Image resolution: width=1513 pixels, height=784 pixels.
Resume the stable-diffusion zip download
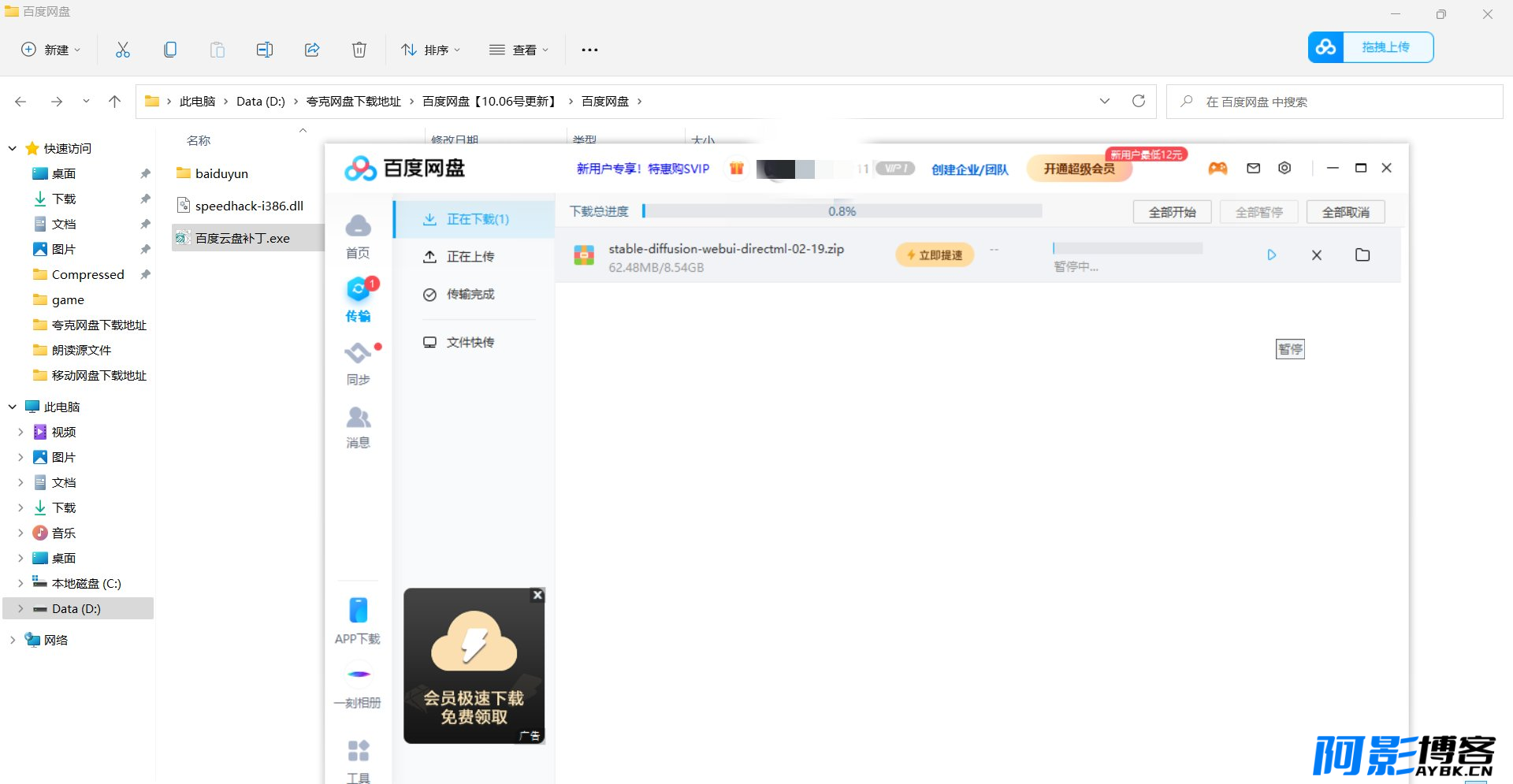[x=1271, y=255]
